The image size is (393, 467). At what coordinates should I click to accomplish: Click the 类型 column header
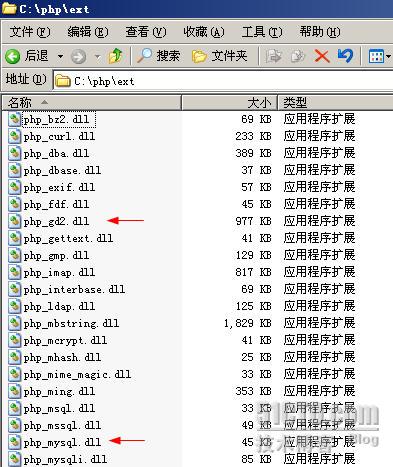(x=335, y=103)
